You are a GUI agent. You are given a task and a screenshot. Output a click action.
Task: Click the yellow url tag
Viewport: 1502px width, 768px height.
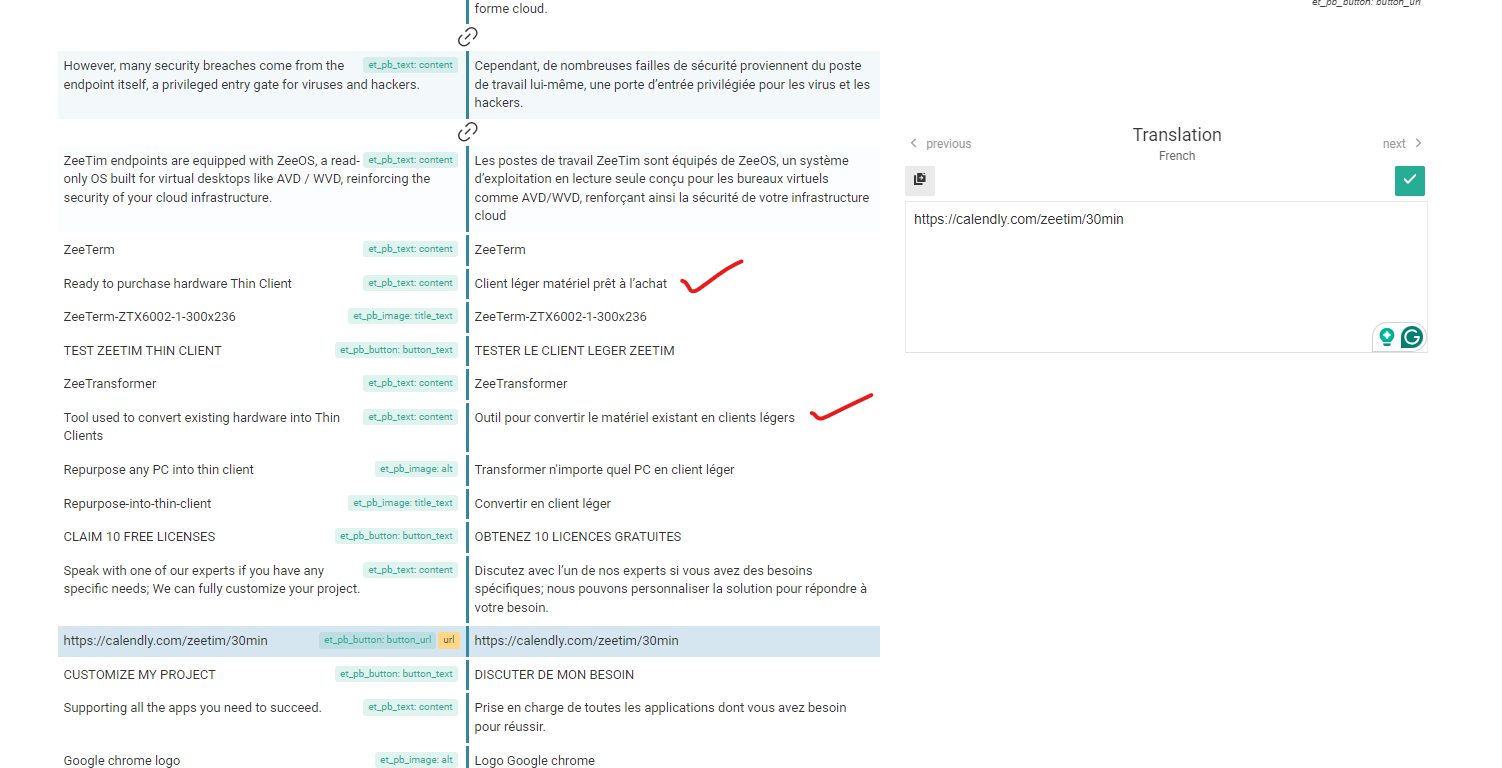(x=448, y=641)
